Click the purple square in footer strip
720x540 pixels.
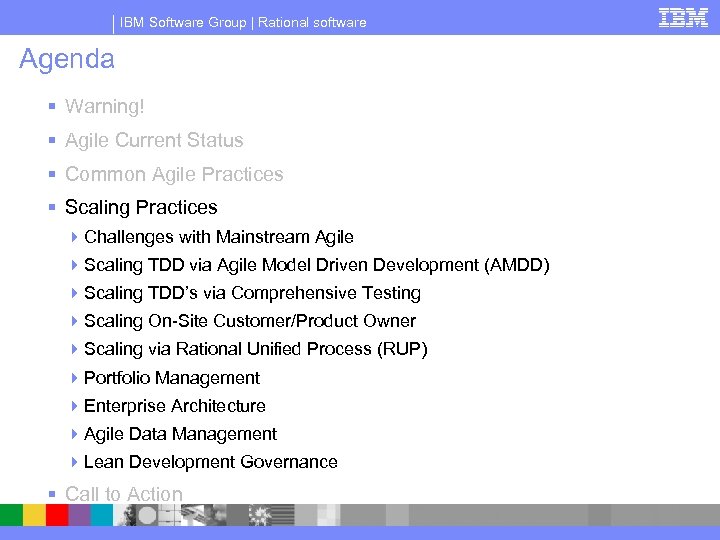coord(79,515)
